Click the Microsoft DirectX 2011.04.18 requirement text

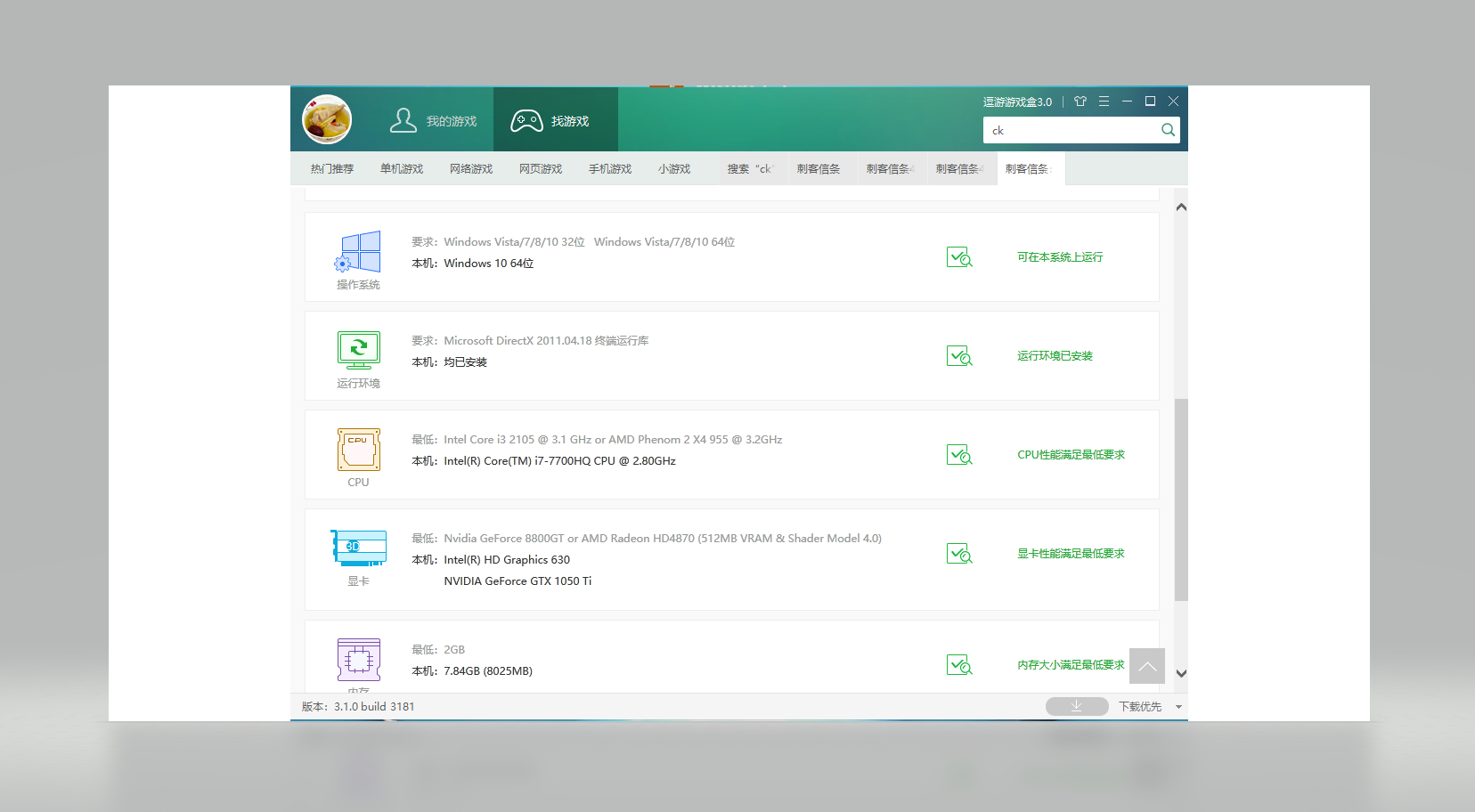(546, 341)
